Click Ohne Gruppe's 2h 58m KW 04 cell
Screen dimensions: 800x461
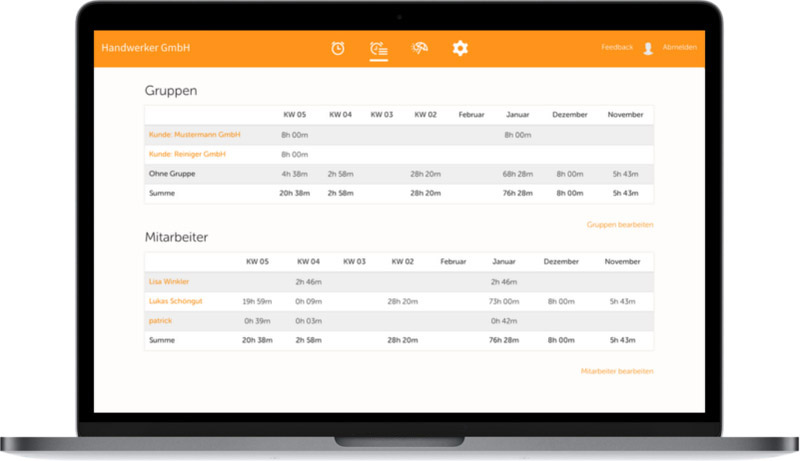(x=340, y=174)
